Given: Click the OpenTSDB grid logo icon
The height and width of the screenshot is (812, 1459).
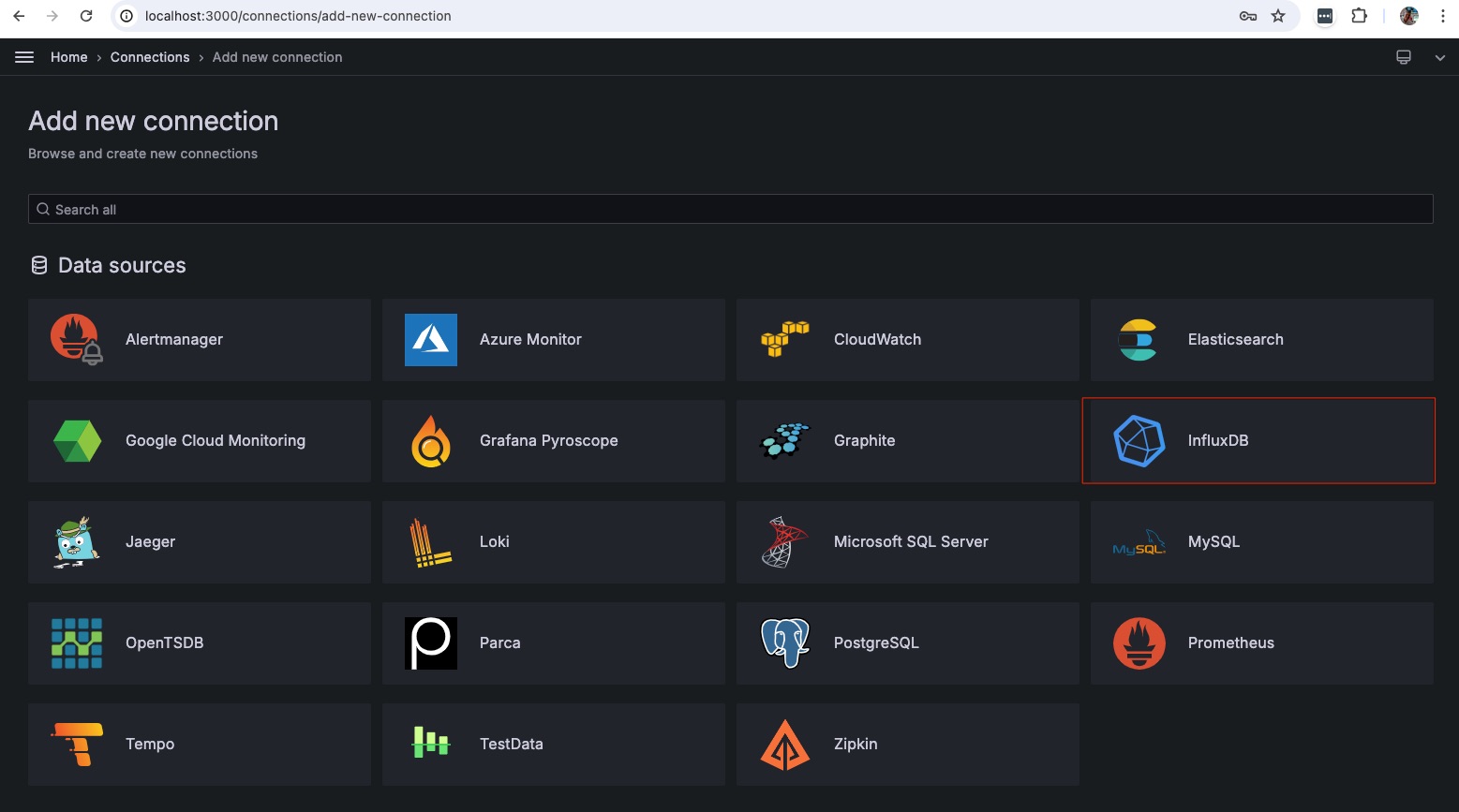Looking at the screenshot, I should point(77,643).
